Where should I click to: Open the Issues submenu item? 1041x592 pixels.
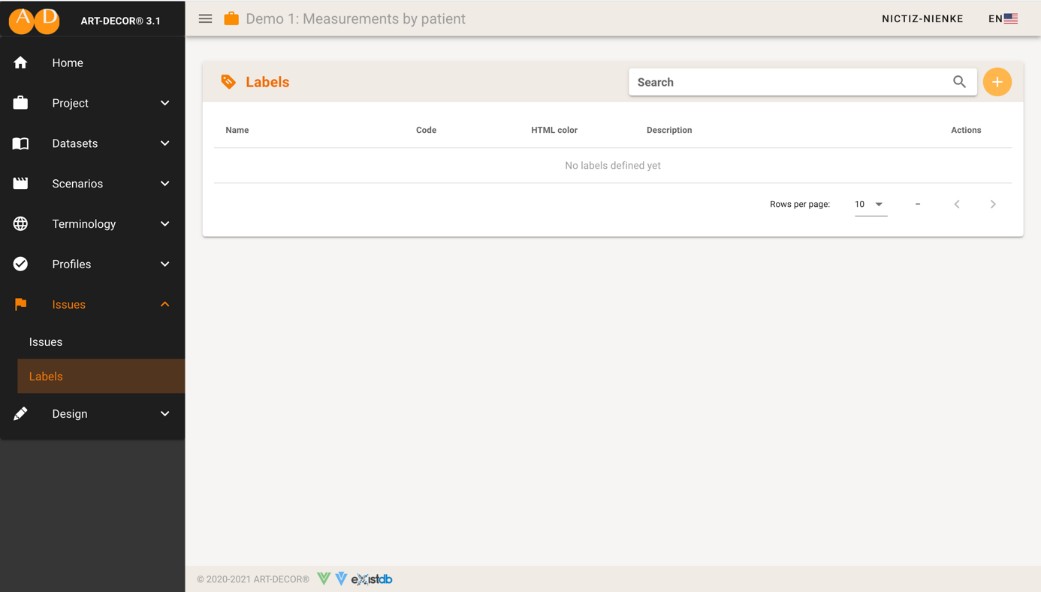46,342
